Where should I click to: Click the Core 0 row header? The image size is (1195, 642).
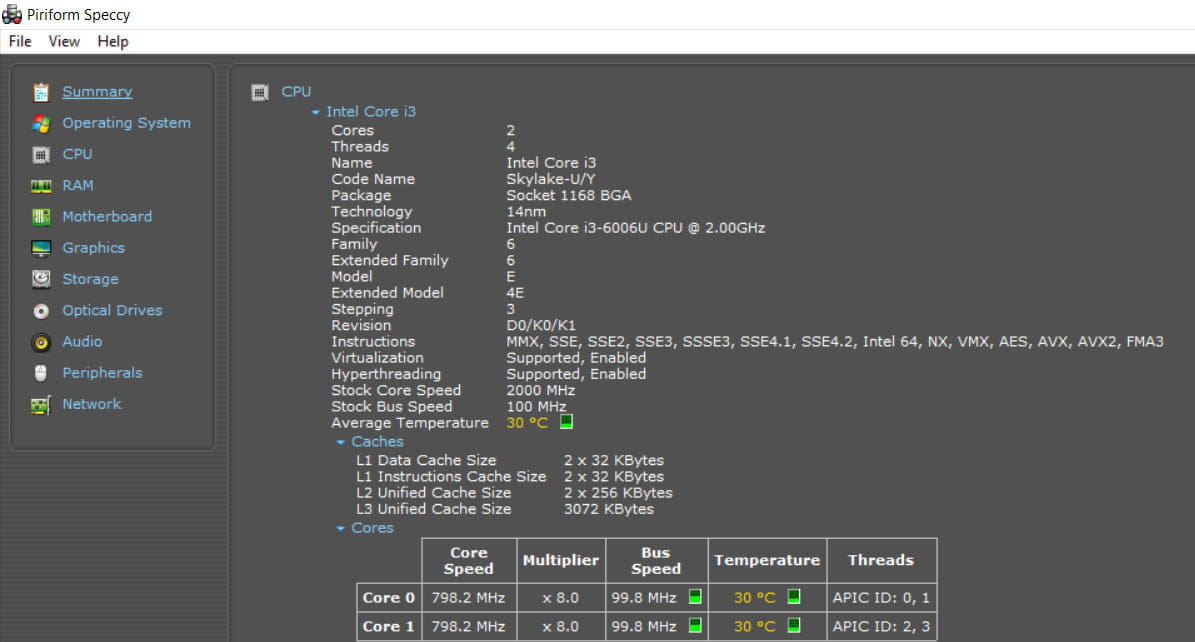click(x=388, y=598)
